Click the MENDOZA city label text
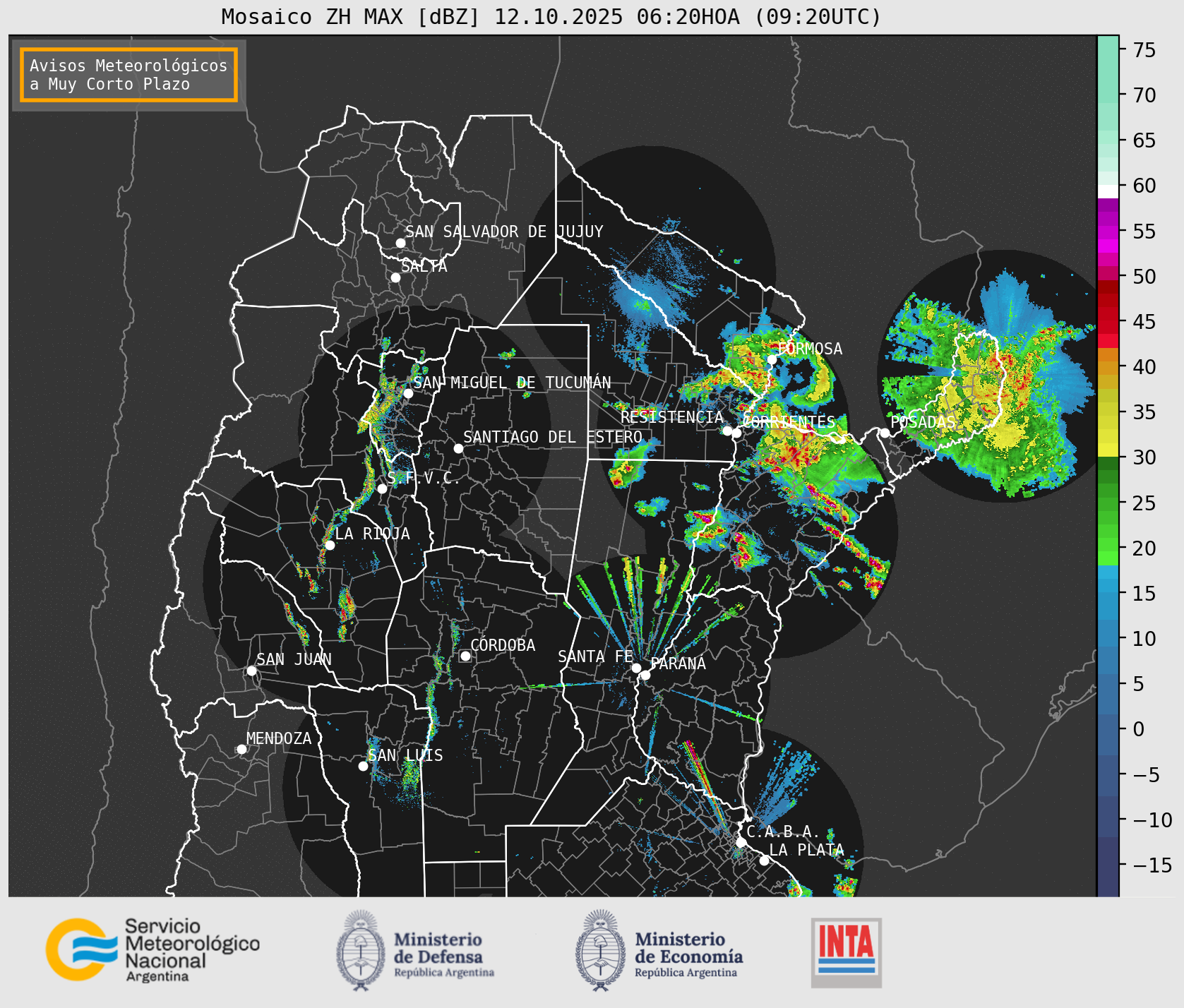Viewport: 1184px width, 1008px height. point(279,738)
